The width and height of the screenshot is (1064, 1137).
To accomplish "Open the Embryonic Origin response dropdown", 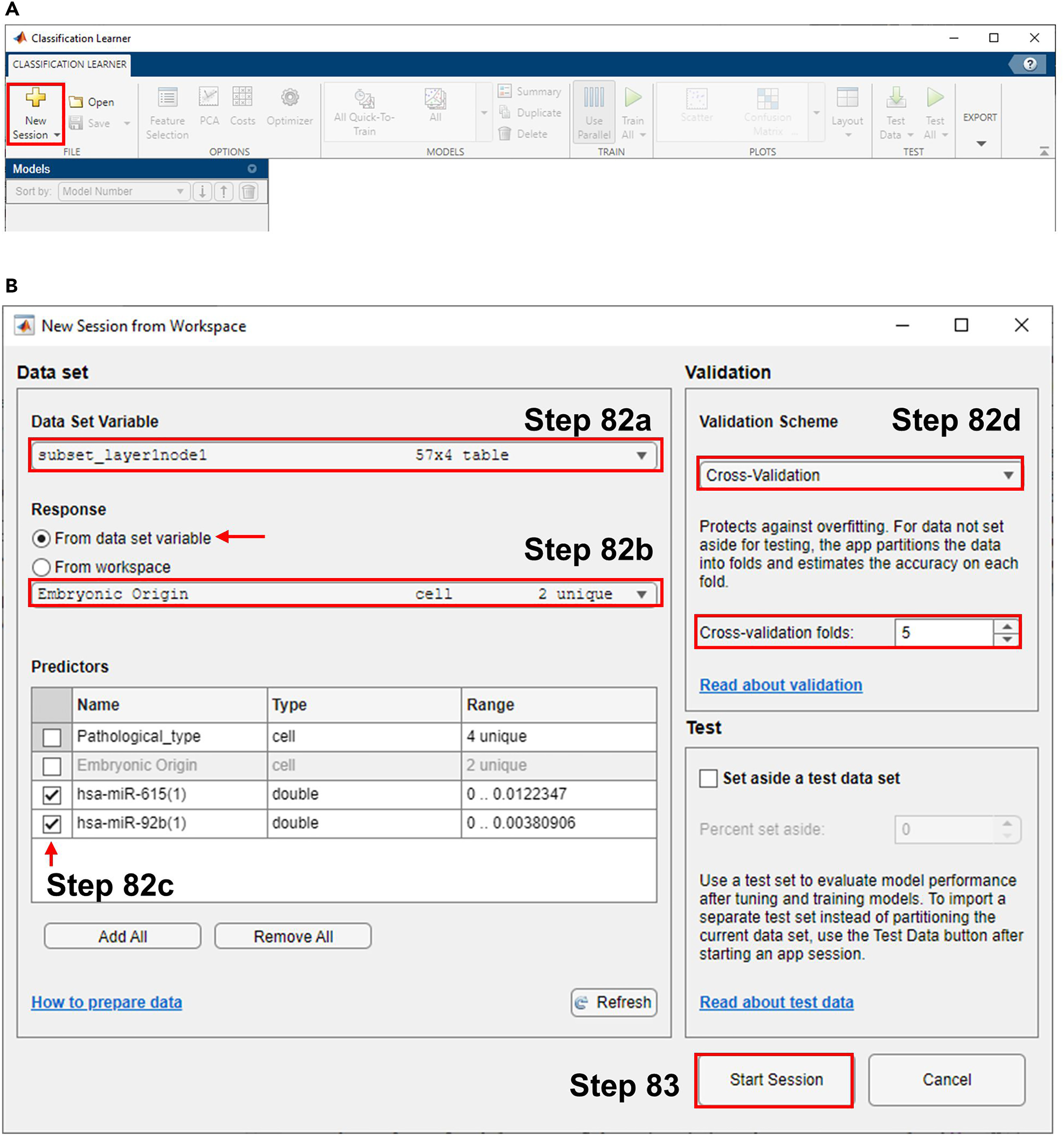I will (x=641, y=595).
